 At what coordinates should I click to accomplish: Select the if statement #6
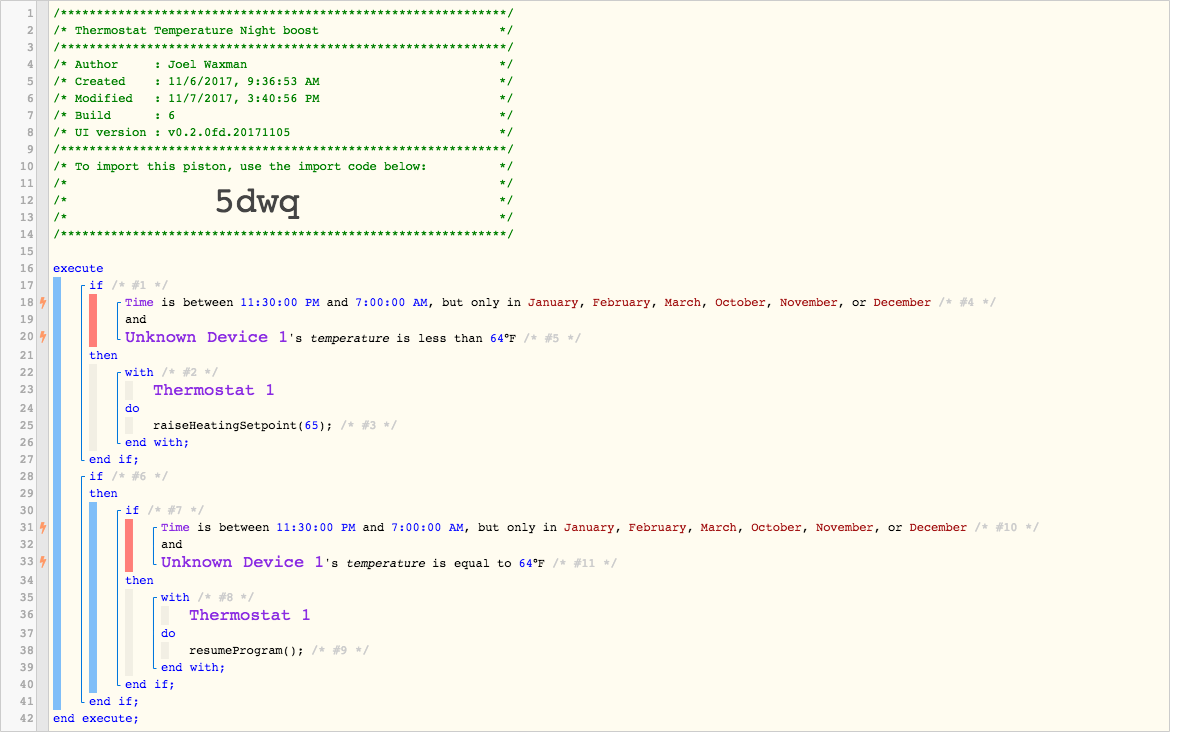[96, 476]
